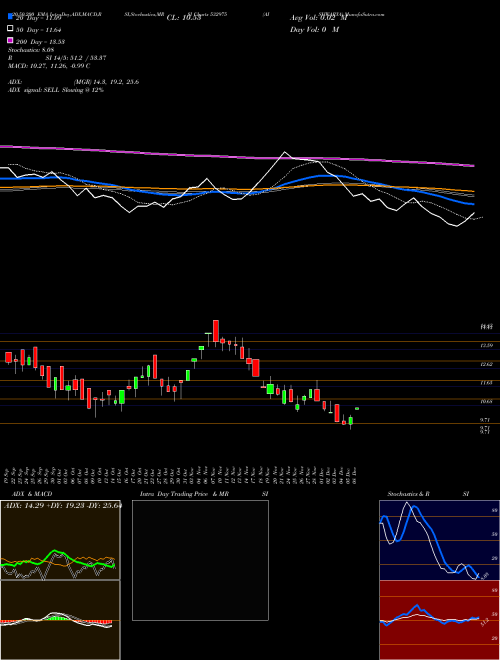Click the 'Intra Day Trading Price & MR' title
500x660 pixels.
tap(184, 494)
